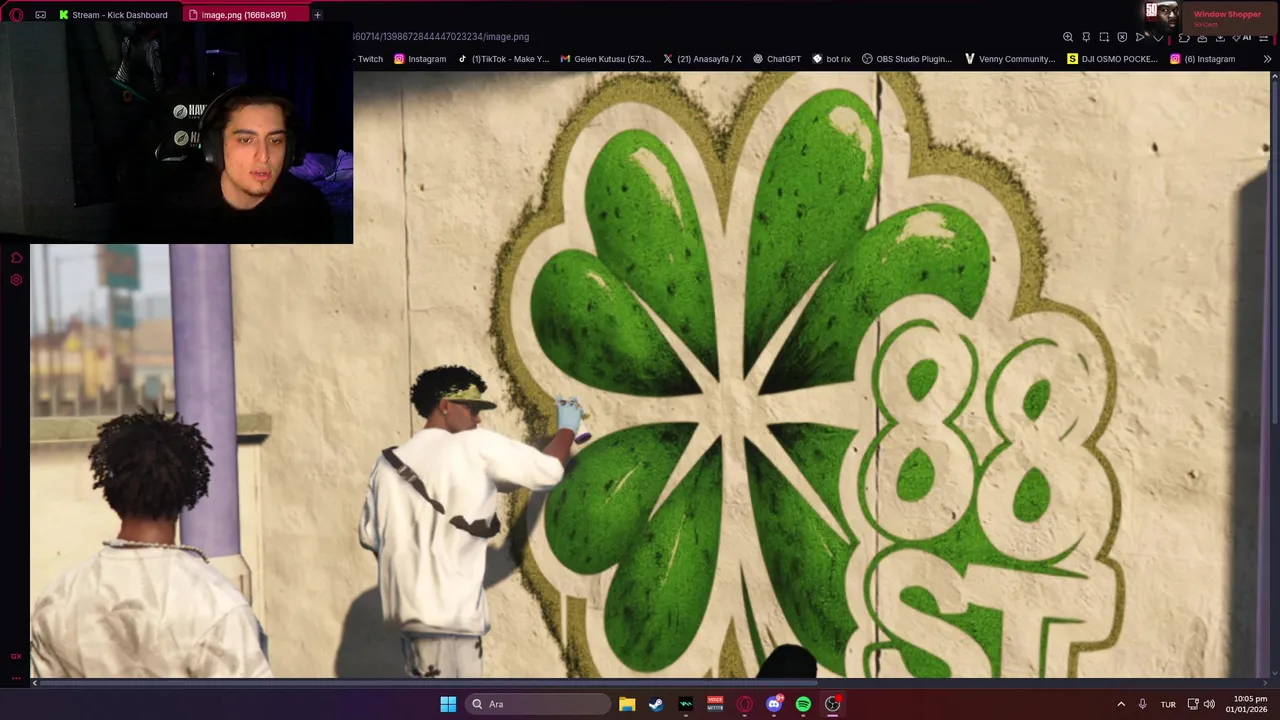Open Voicemeeter from the taskbar
Viewport: 1280px width, 720px height.
[715, 704]
